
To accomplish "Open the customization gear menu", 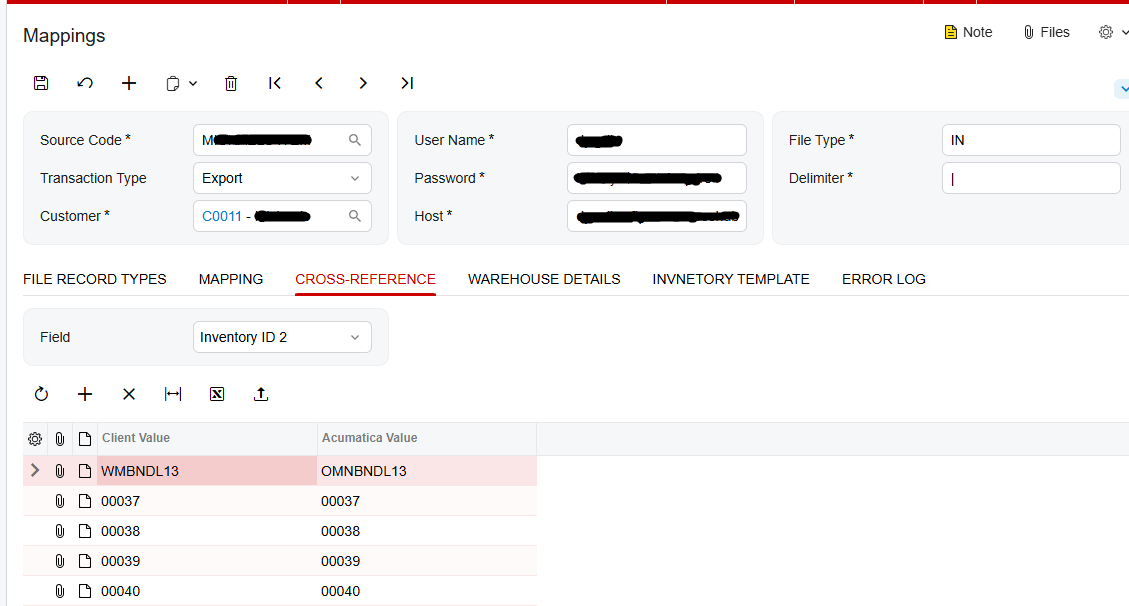I will pos(1106,32).
